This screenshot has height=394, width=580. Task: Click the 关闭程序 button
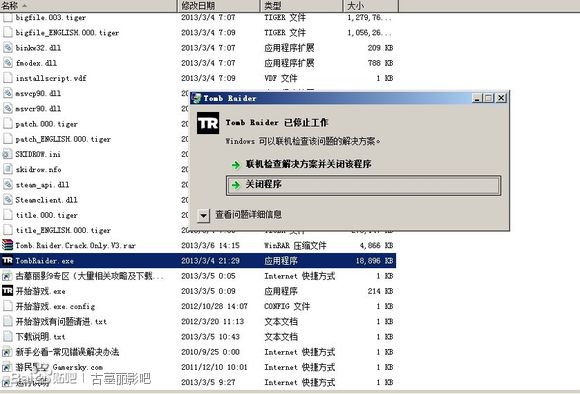364,185
